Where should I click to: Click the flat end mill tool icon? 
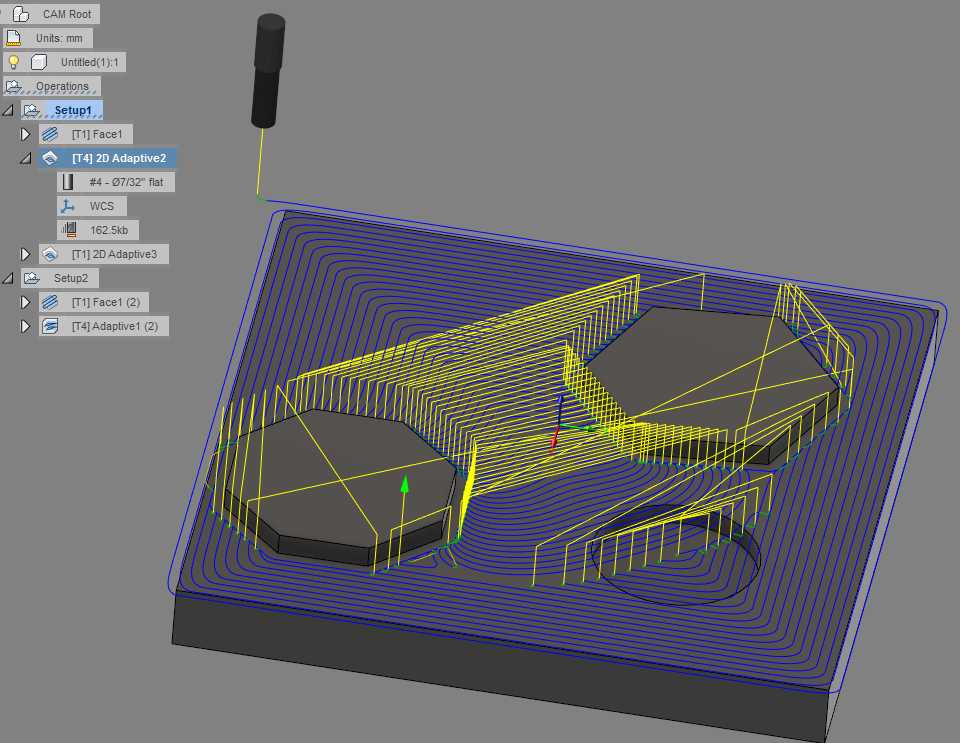tap(68, 182)
